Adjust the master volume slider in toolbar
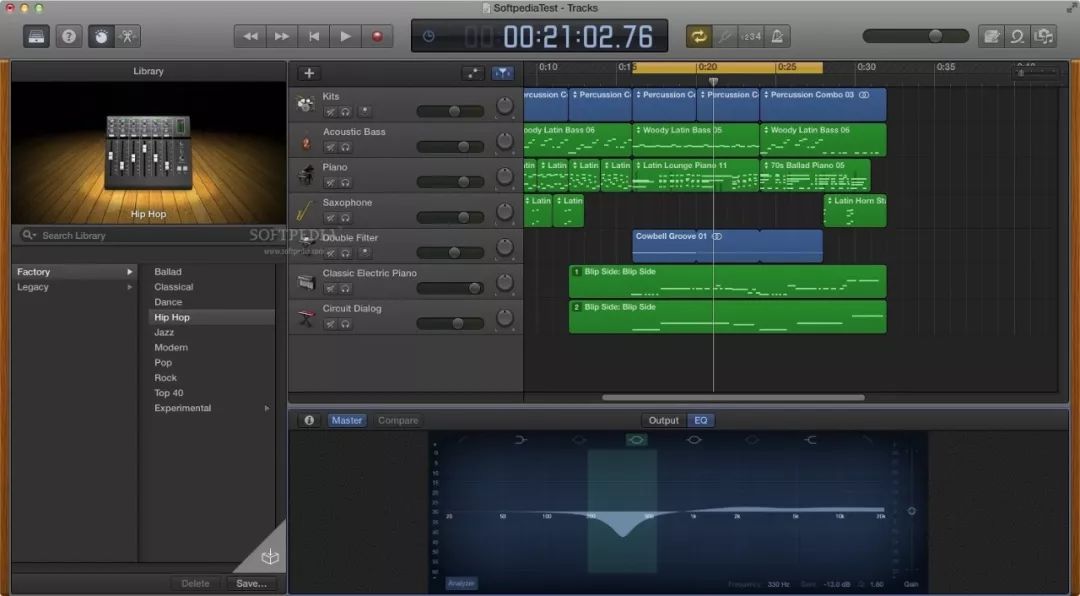The image size is (1080, 596). click(934, 36)
